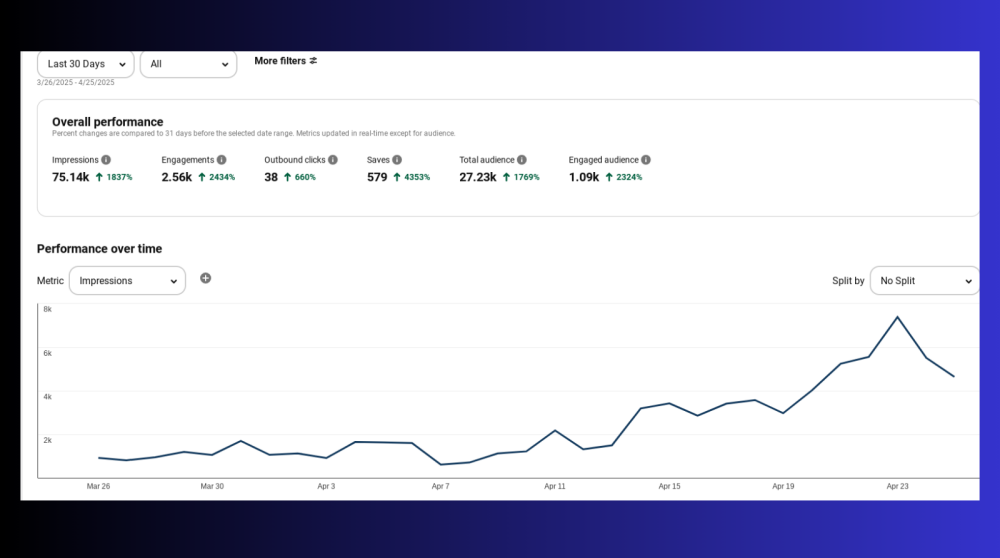1000x558 pixels.
Task: Click the Performance over time heading
Action: coord(99,249)
